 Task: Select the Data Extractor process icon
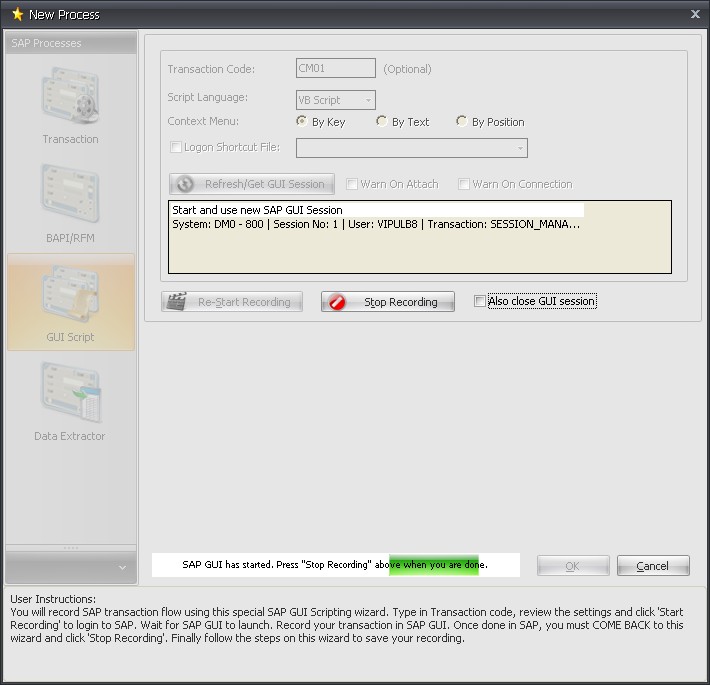coord(70,395)
